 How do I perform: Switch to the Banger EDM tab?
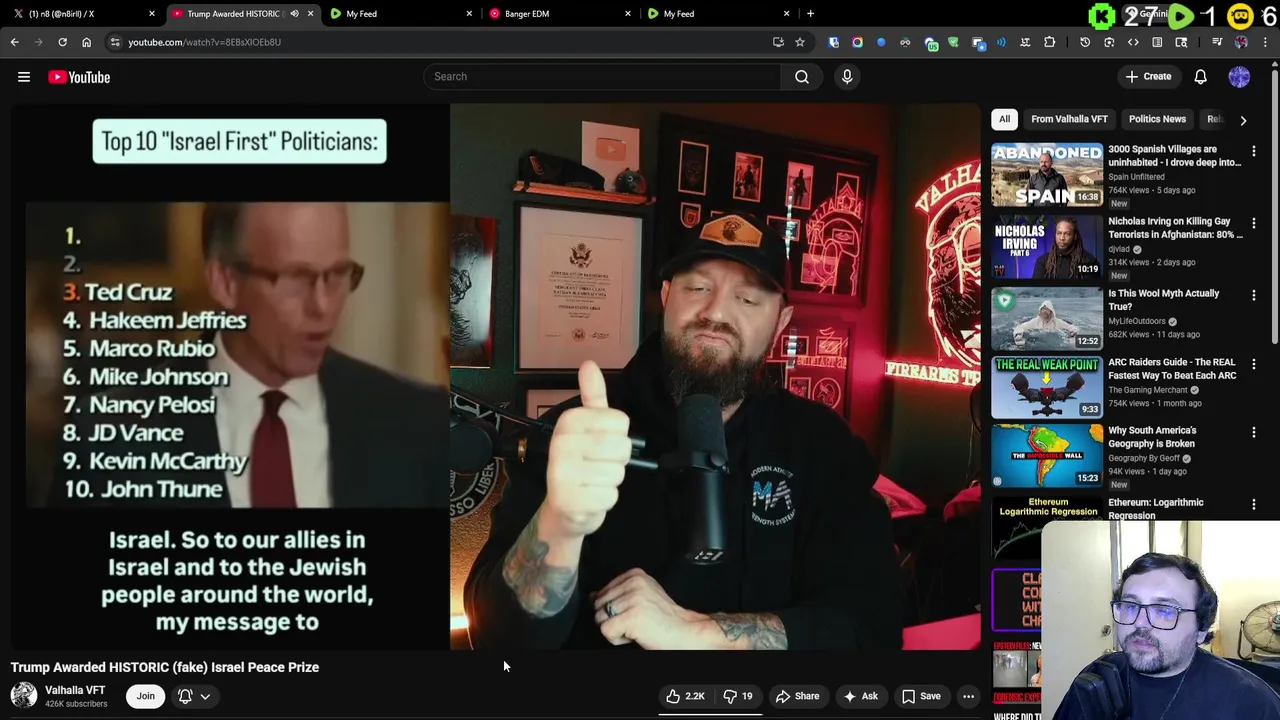[x=560, y=14]
